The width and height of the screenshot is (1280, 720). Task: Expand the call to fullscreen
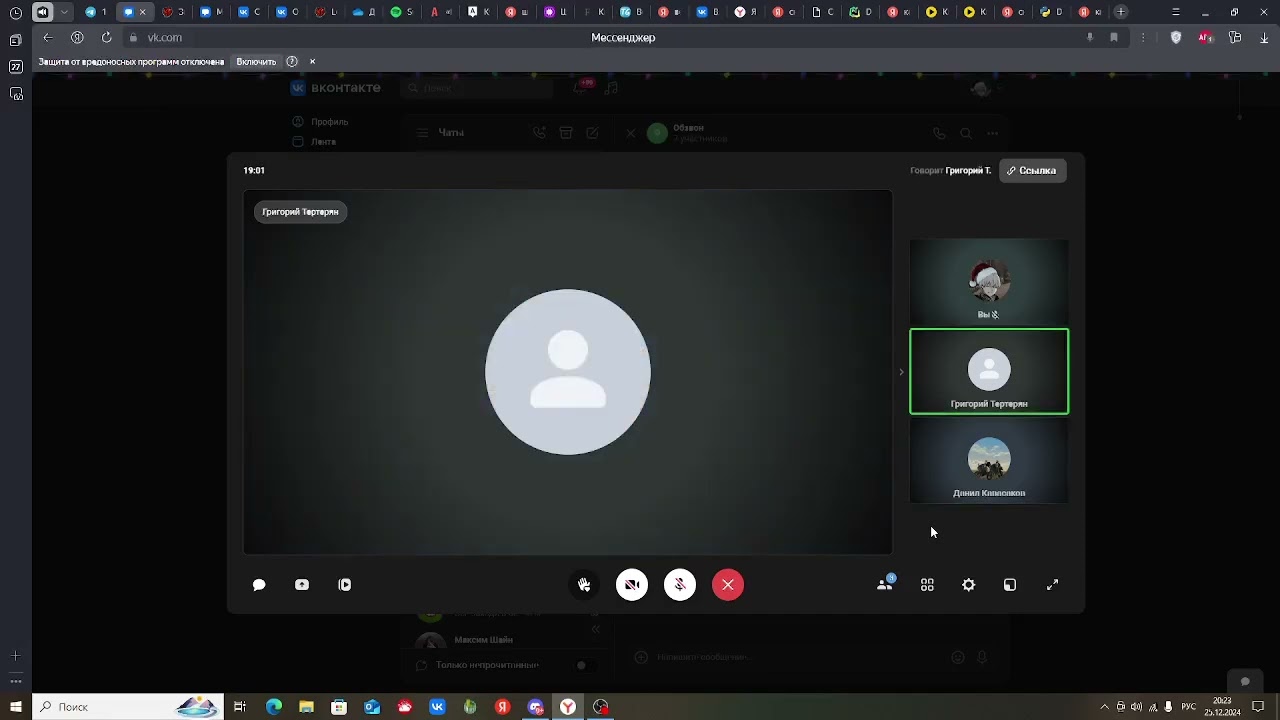1052,585
